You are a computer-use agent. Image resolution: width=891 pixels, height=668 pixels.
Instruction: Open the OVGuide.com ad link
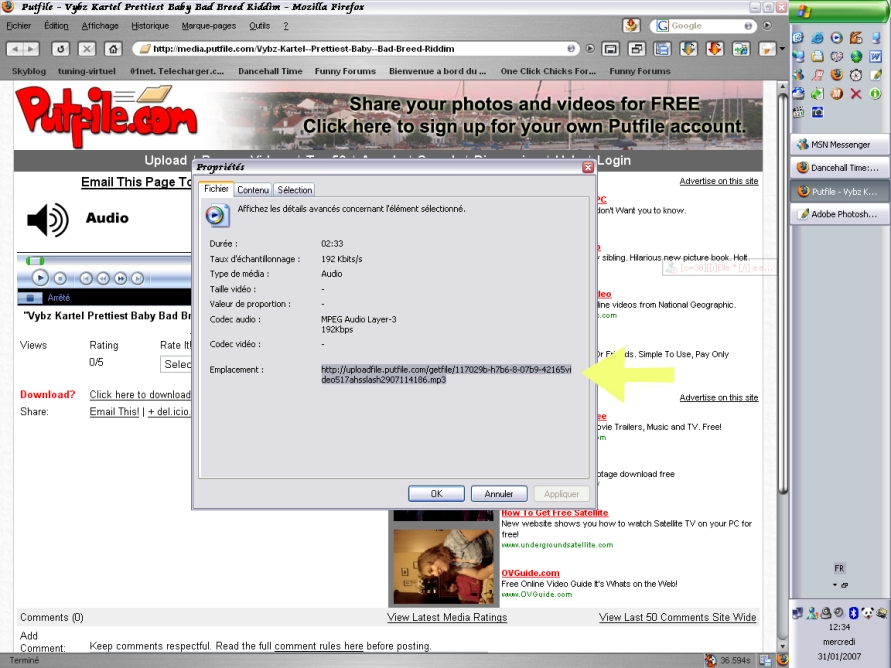[x=530, y=573]
